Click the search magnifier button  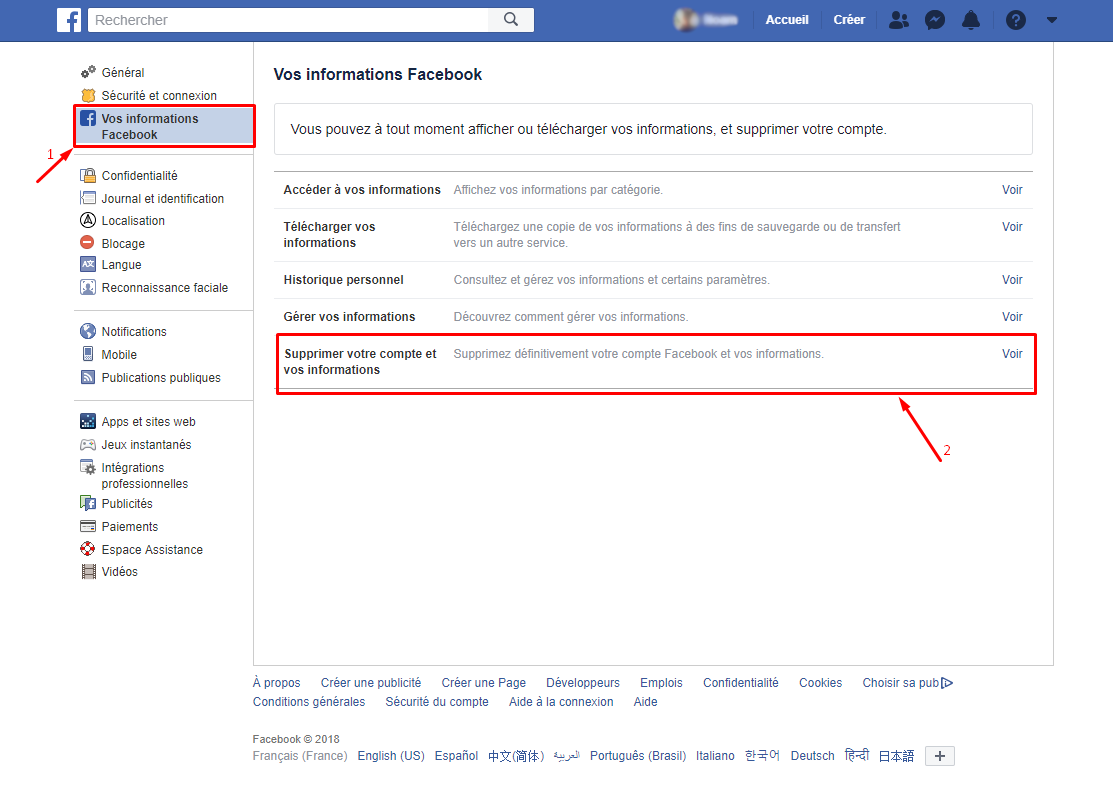(511, 20)
